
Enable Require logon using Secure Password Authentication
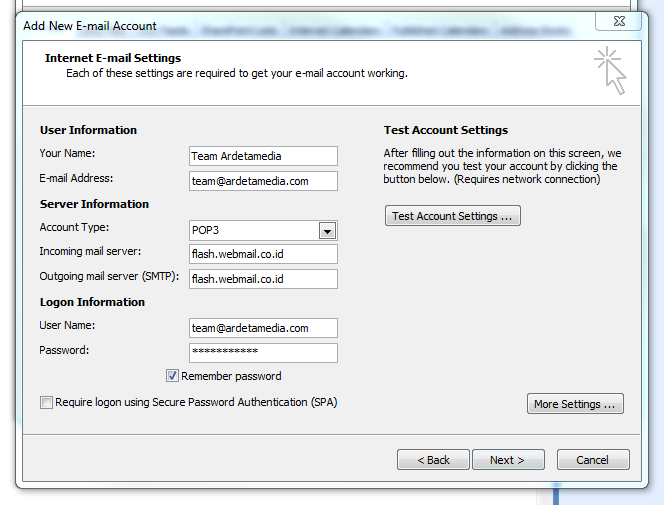pyautogui.click(x=46, y=402)
